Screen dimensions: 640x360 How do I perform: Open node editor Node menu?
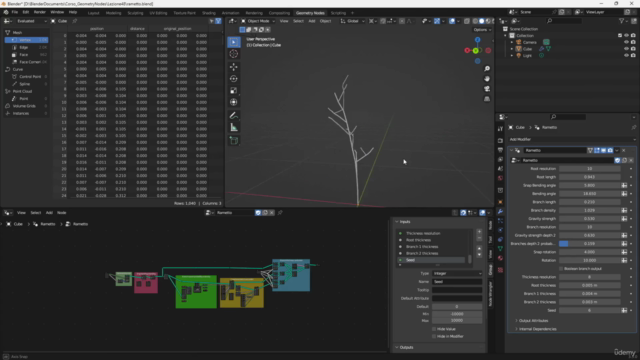62,213
